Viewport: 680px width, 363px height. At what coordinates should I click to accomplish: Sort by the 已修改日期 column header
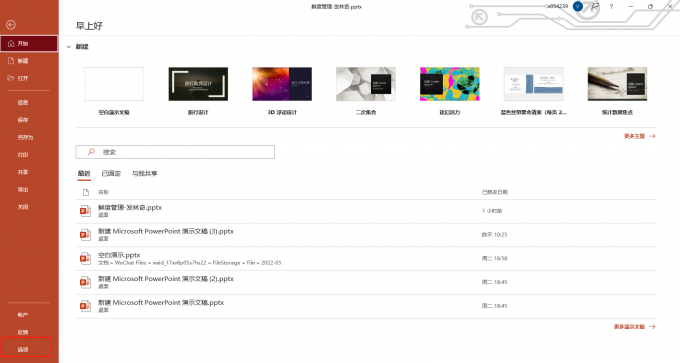[495, 192]
